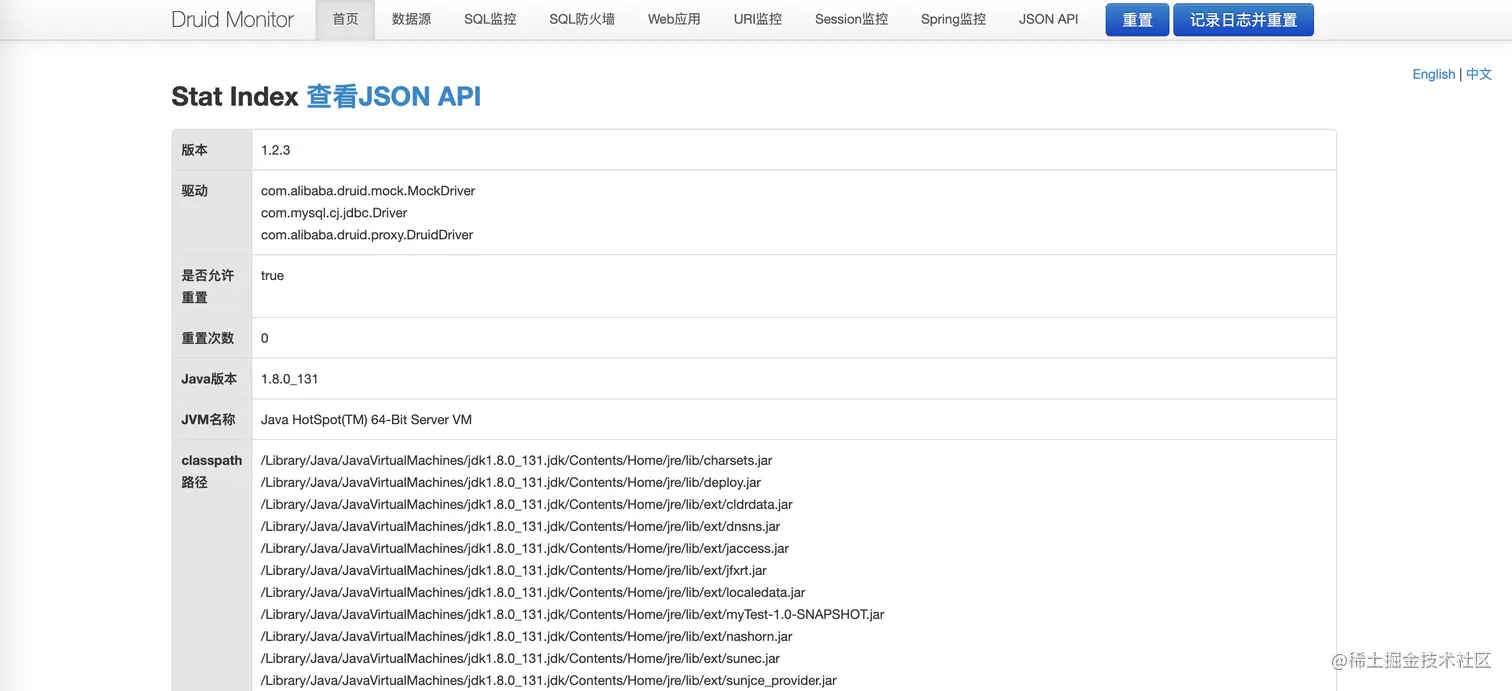The image size is (1512, 691).
Task: Select the Web应用 tab
Action: 674,19
